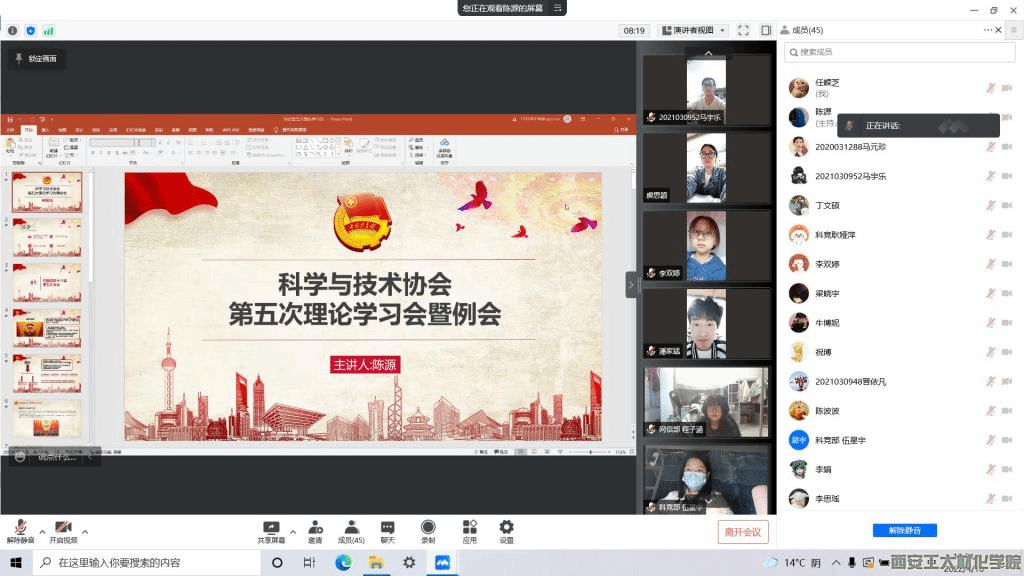1024x576 pixels.
Task: Start recording with the 录制 icon
Action: (428, 531)
